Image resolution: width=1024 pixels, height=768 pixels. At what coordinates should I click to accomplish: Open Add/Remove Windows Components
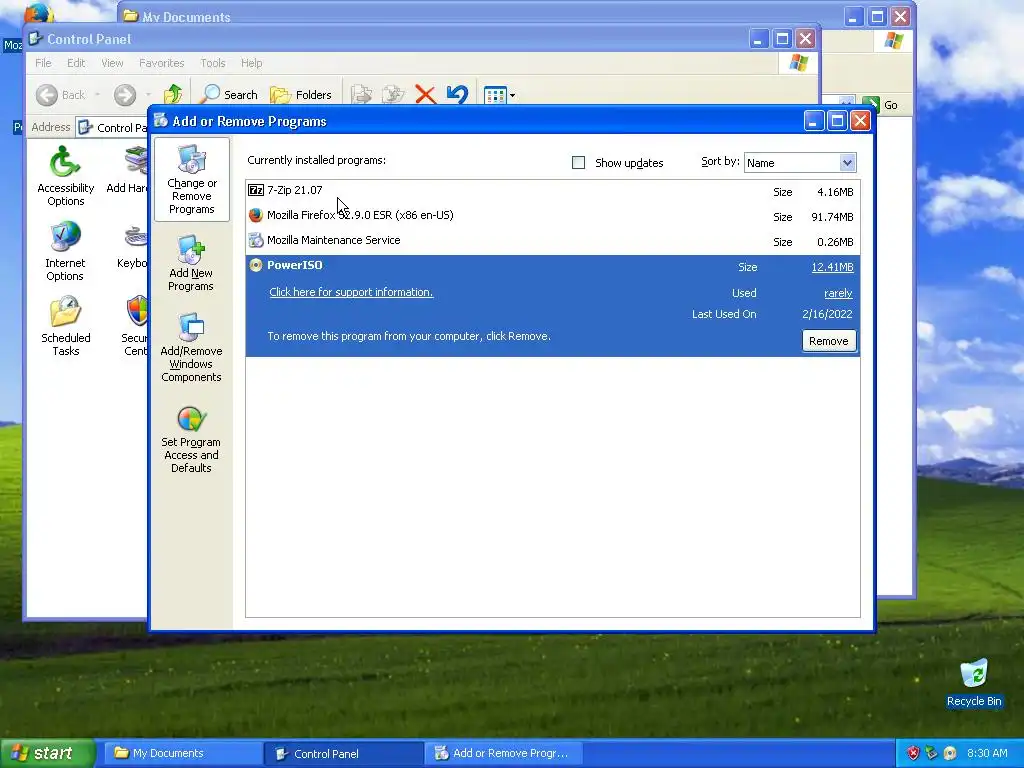191,347
